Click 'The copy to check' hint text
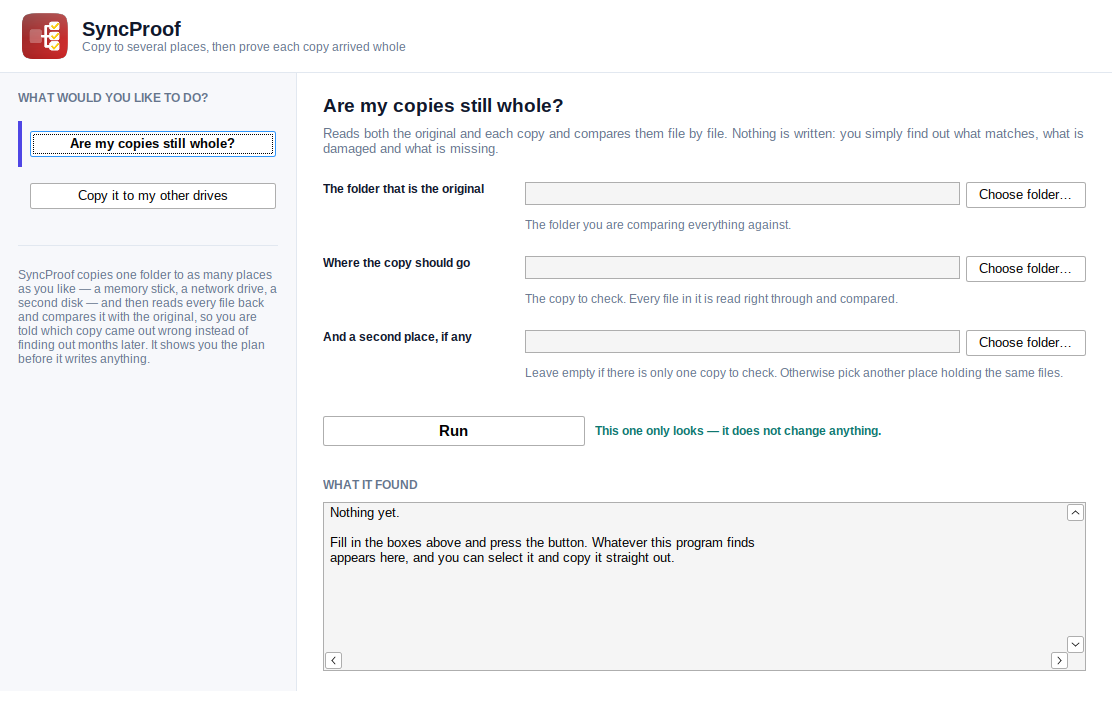 (x=711, y=299)
